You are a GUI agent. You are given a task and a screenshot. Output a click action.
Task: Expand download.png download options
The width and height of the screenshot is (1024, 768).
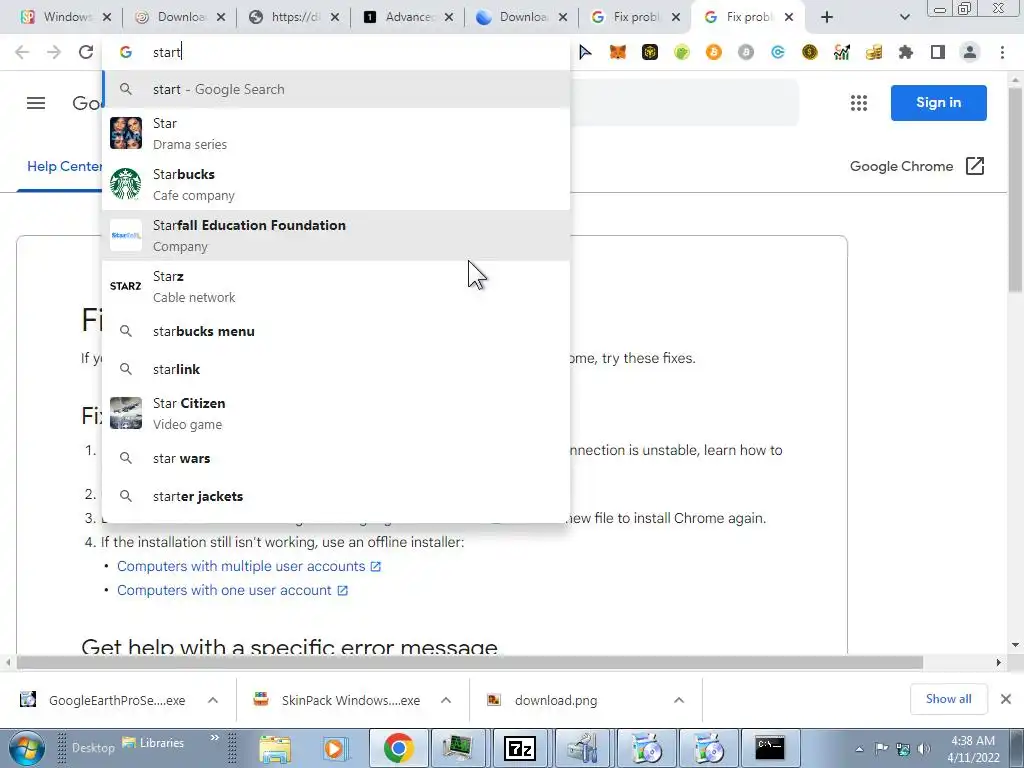coord(679,700)
